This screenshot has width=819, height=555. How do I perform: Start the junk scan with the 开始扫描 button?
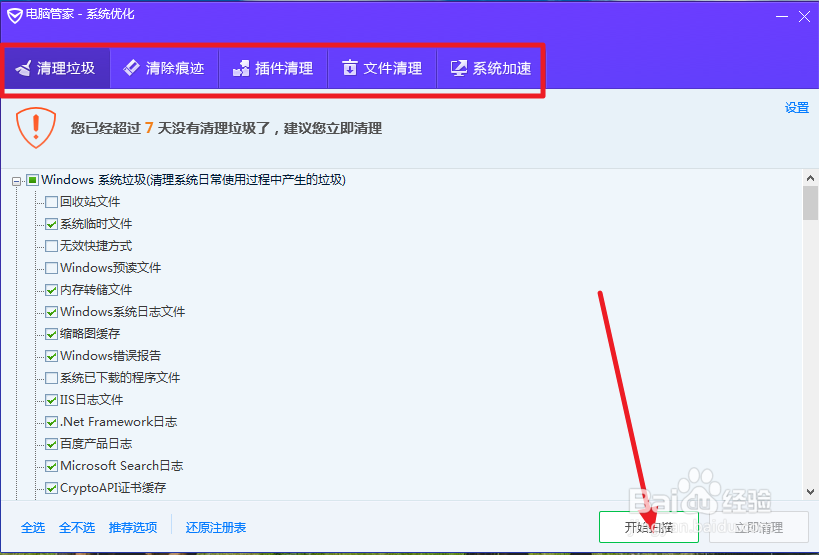pos(649,527)
